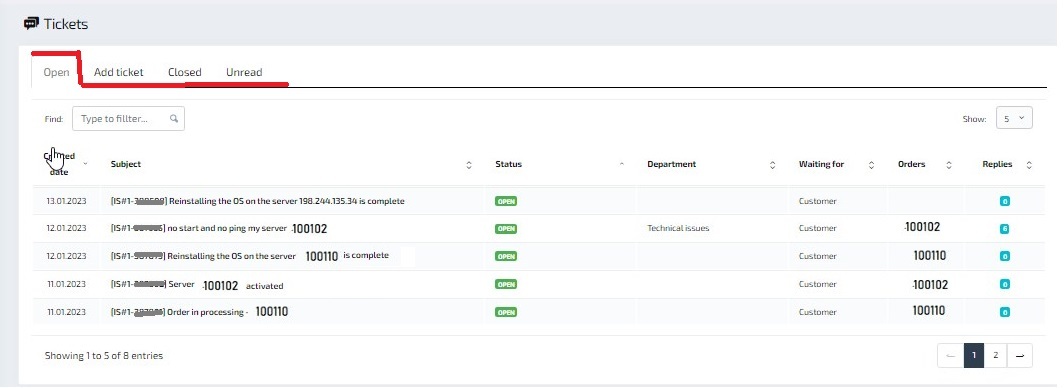
Task: Open ticket 'no start and no ping my server'
Action: coord(218,229)
